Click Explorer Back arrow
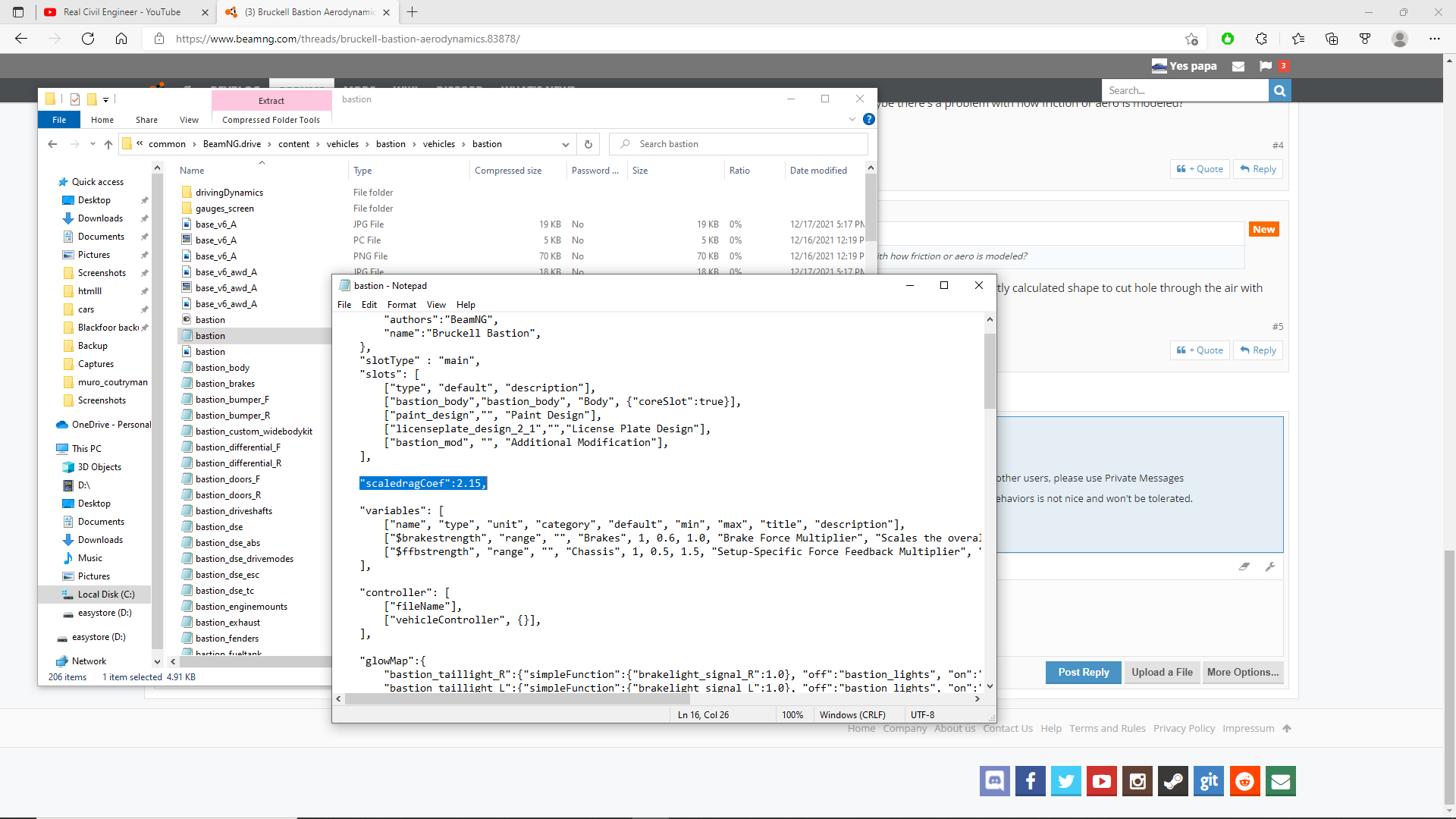 tap(52, 144)
